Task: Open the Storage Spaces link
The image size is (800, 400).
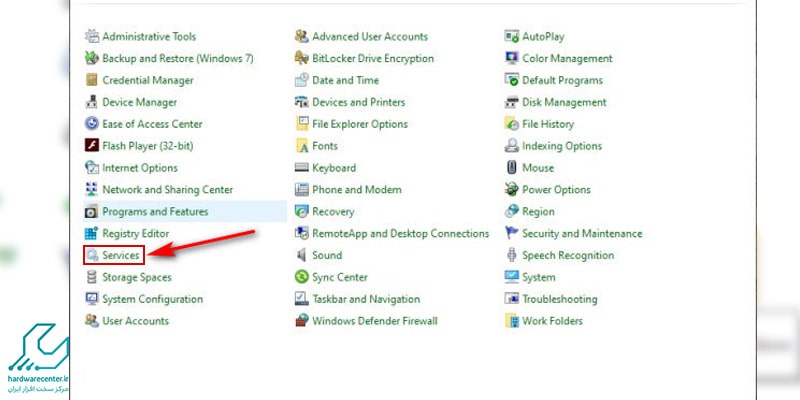Action: tap(137, 277)
